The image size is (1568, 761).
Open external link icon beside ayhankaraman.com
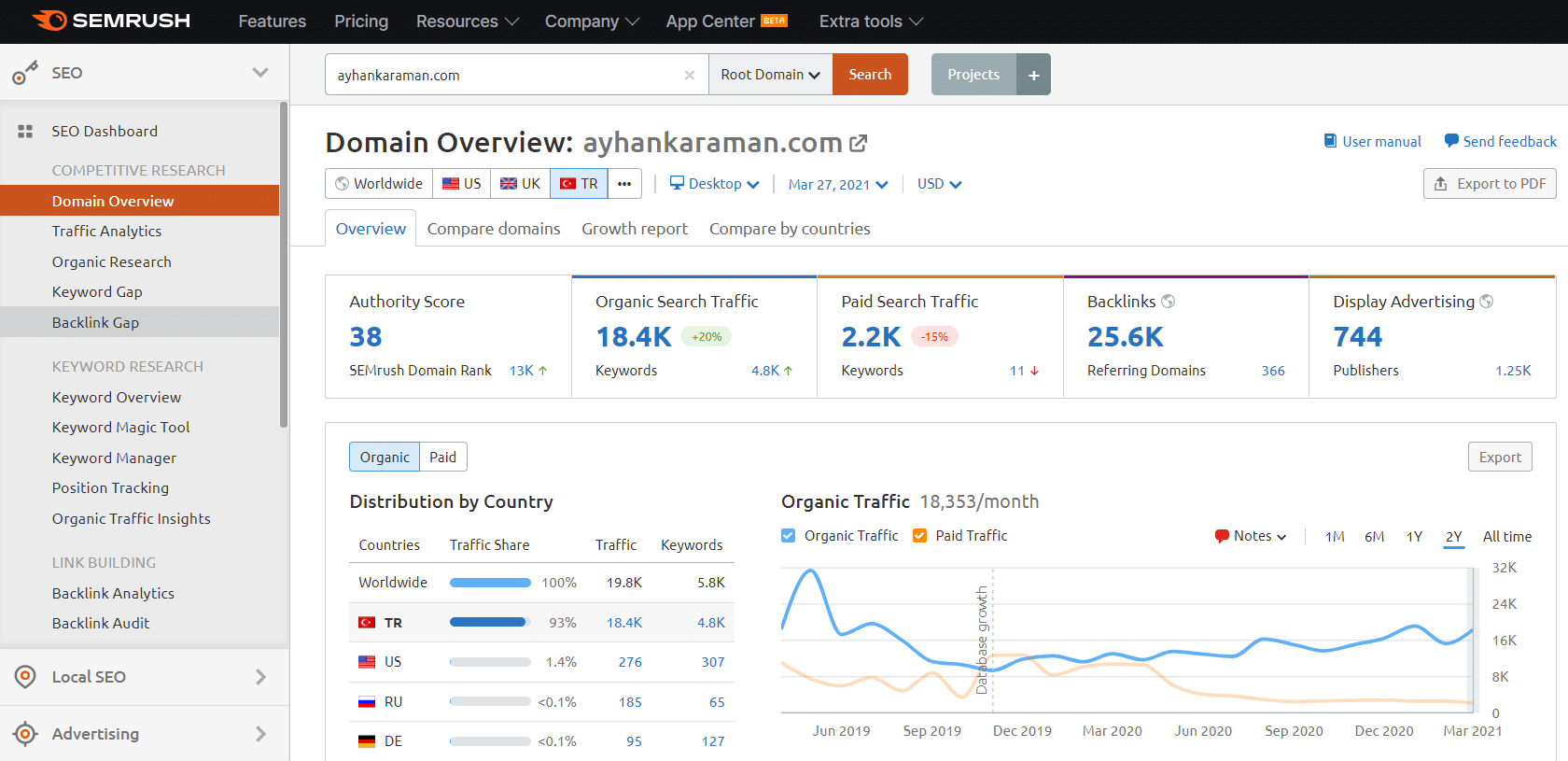point(859,143)
